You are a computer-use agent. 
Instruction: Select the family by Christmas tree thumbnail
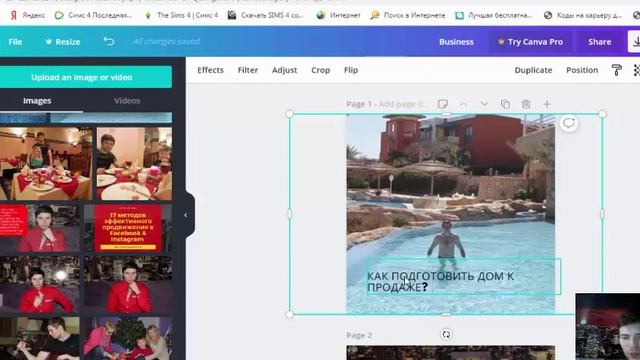[128, 339]
